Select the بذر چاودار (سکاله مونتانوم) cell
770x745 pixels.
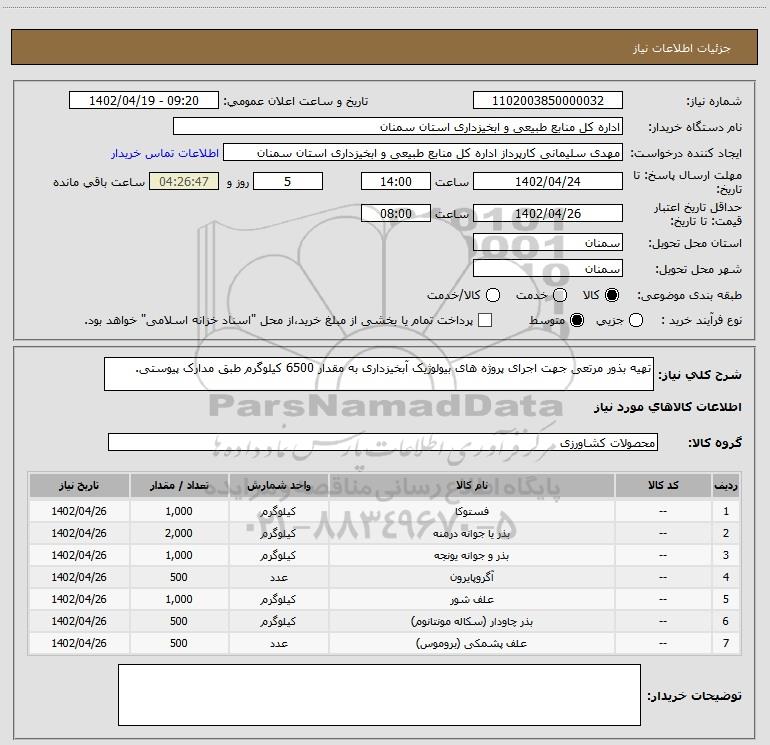click(471, 621)
